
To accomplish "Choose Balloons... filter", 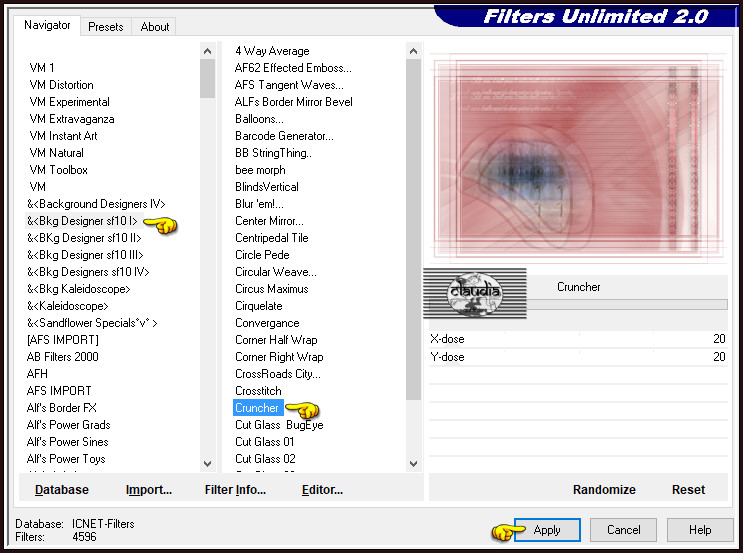I will click(259, 119).
